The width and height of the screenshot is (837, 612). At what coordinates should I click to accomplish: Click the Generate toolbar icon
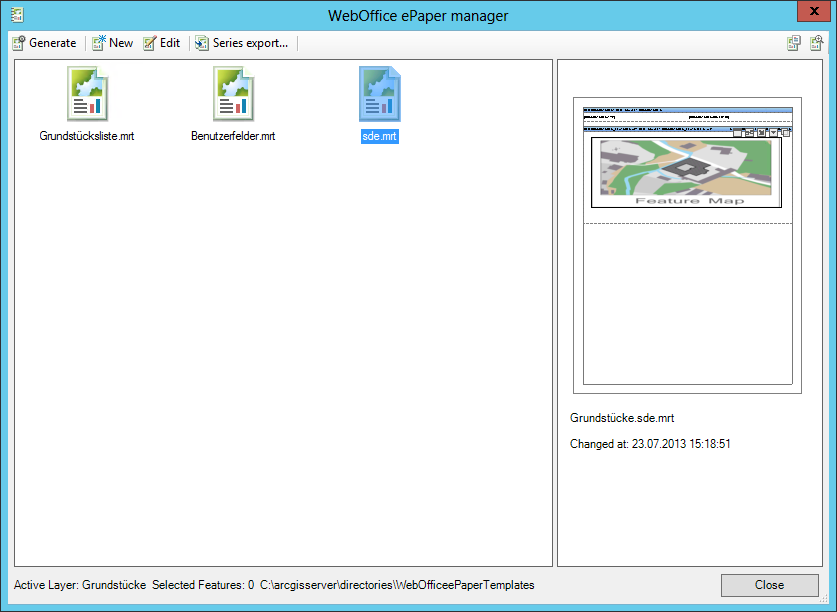pyautogui.click(x=17, y=43)
